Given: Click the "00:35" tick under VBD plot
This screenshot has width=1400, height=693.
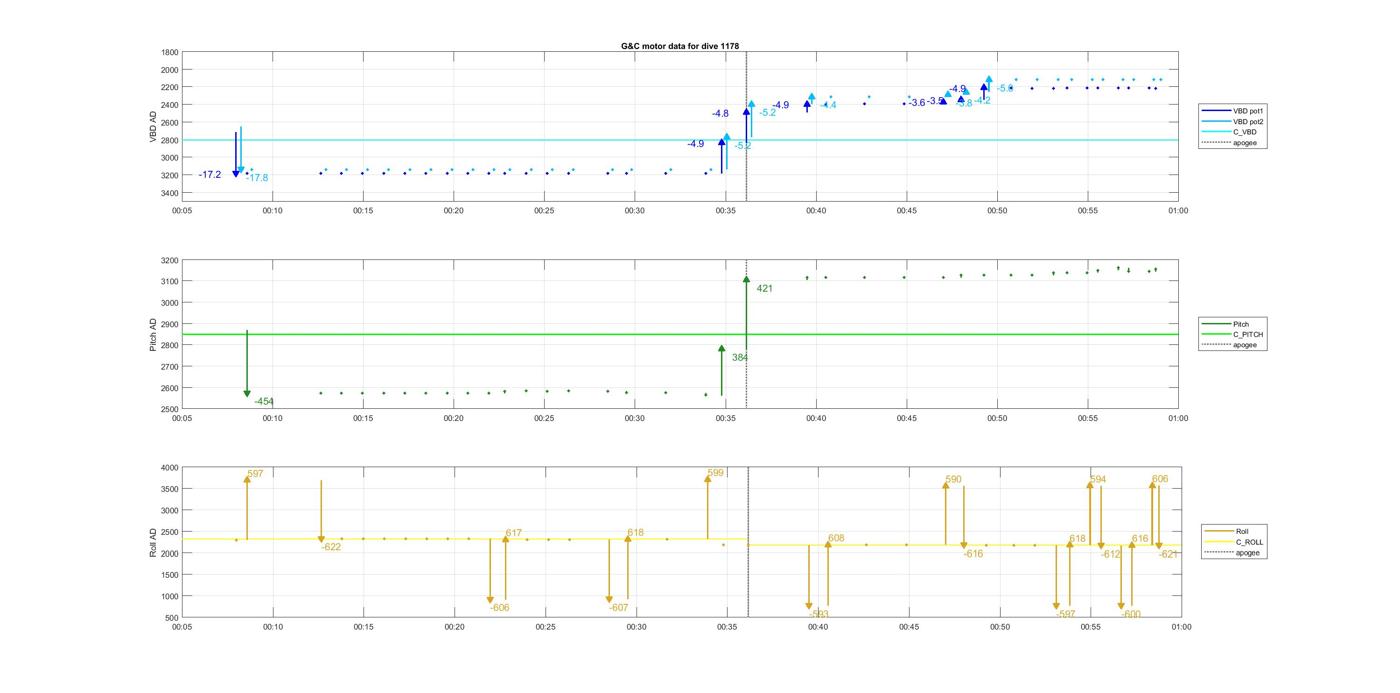Looking at the screenshot, I should pos(725,211).
